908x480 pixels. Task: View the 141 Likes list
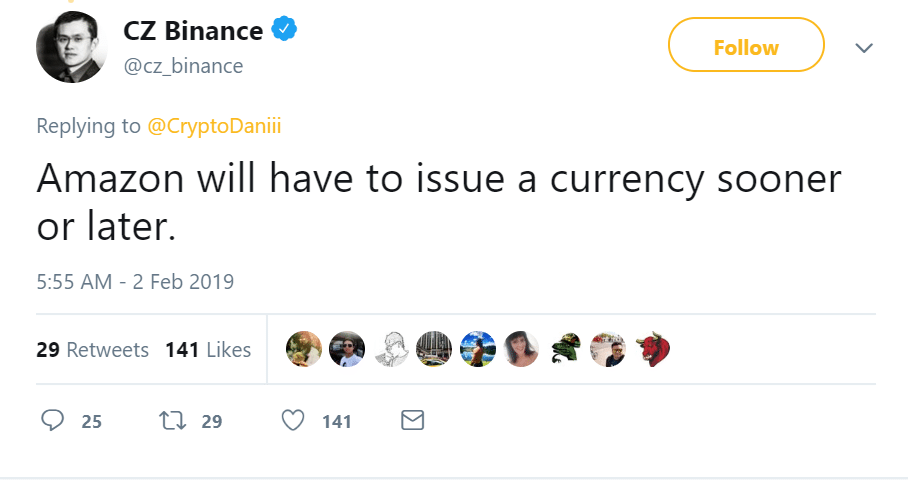pyautogui.click(x=208, y=350)
